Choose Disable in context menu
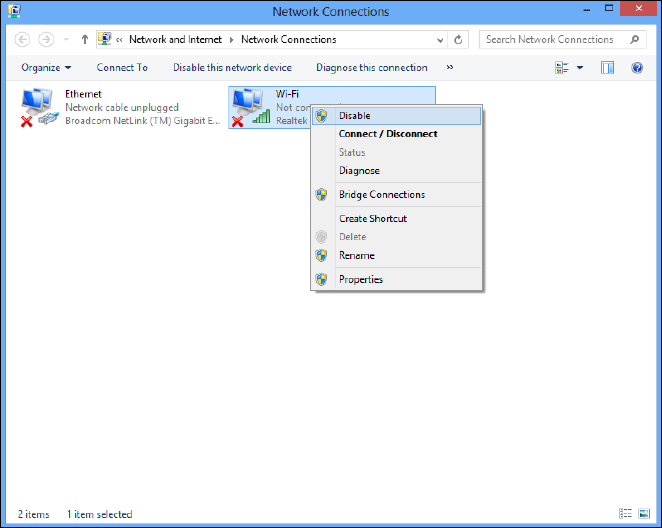This screenshot has width=662, height=528. pyautogui.click(x=396, y=116)
